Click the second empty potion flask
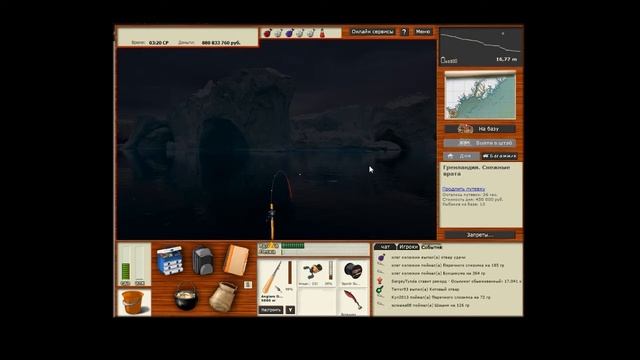 (x=278, y=33)
